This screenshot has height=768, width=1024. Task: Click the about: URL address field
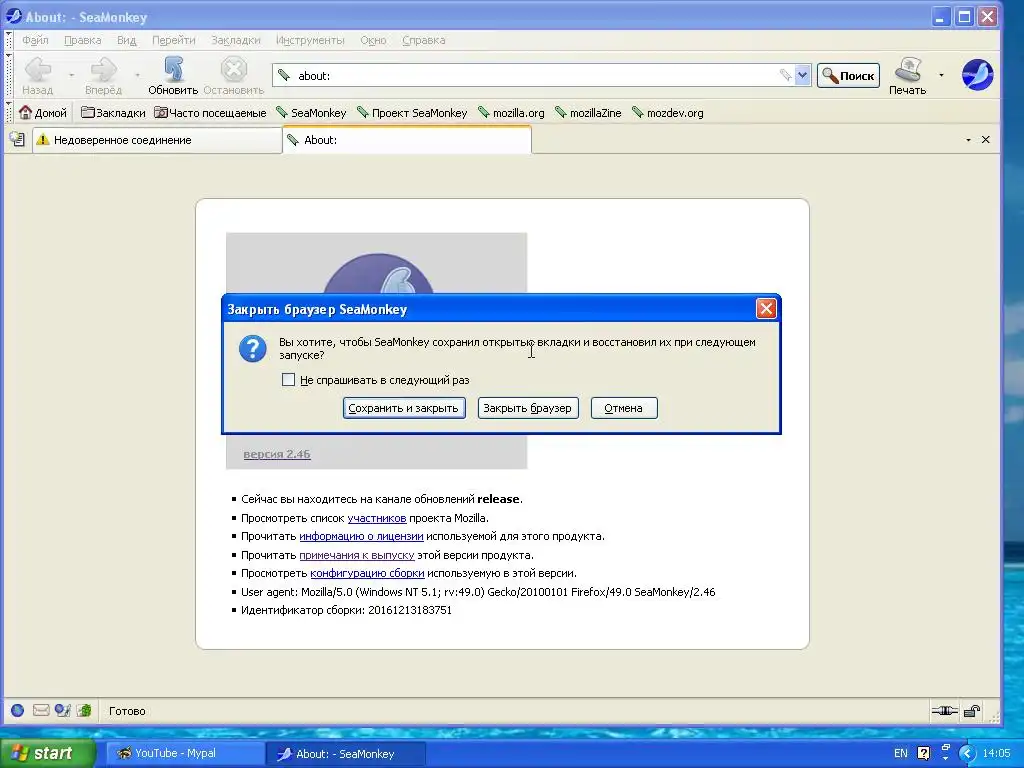pyautogui.click(x=536, y=76)
